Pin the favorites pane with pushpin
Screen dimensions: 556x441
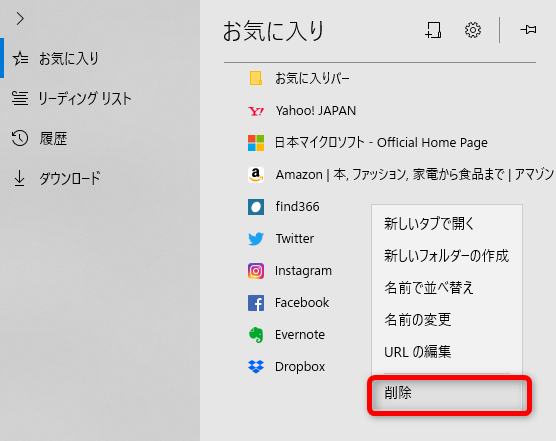(528, 29)
